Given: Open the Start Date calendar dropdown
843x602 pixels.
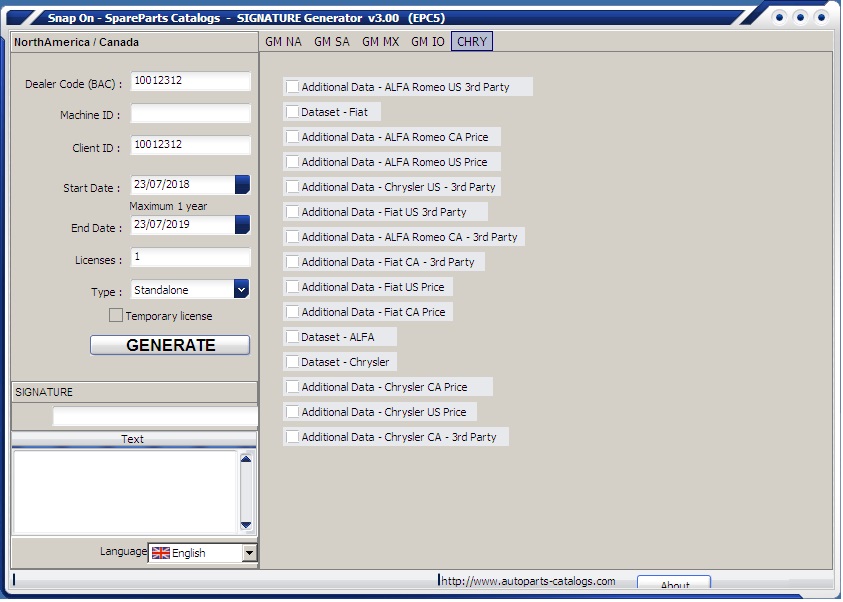Looking at the screenshot, I should tap(242, 184).
